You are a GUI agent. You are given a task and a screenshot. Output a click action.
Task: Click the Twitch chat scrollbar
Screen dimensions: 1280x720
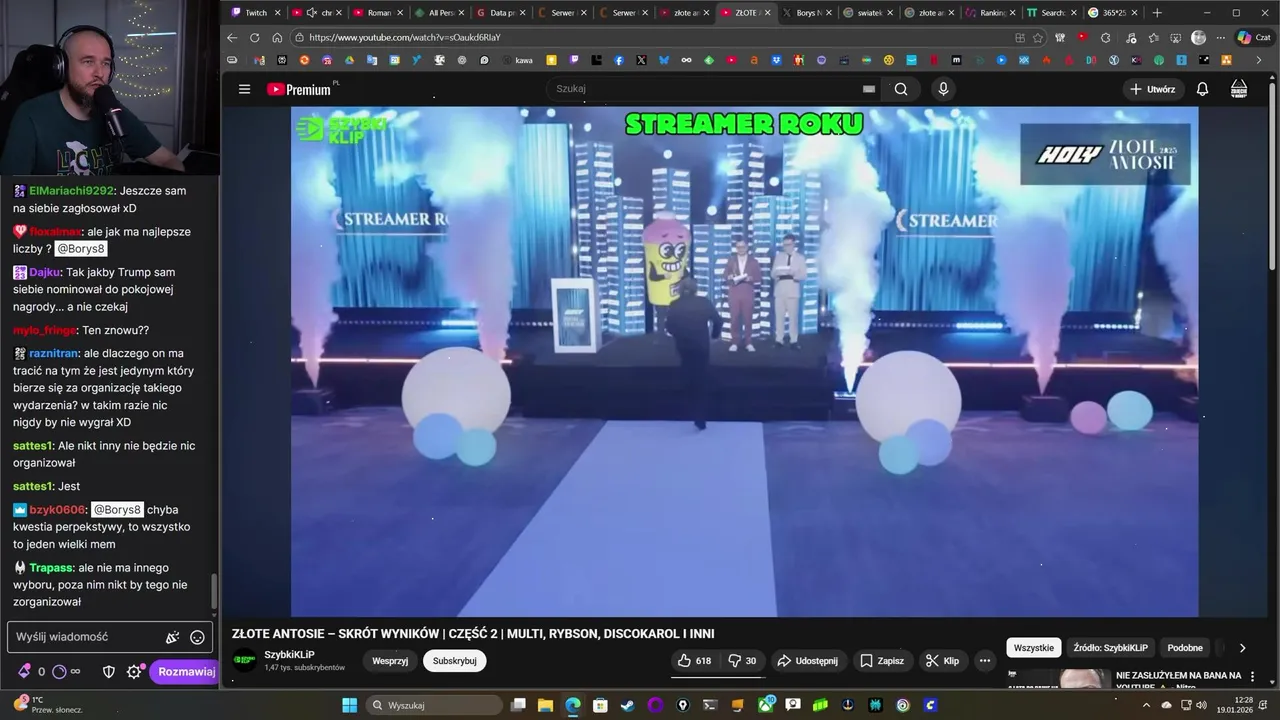[x=213, y=590]
